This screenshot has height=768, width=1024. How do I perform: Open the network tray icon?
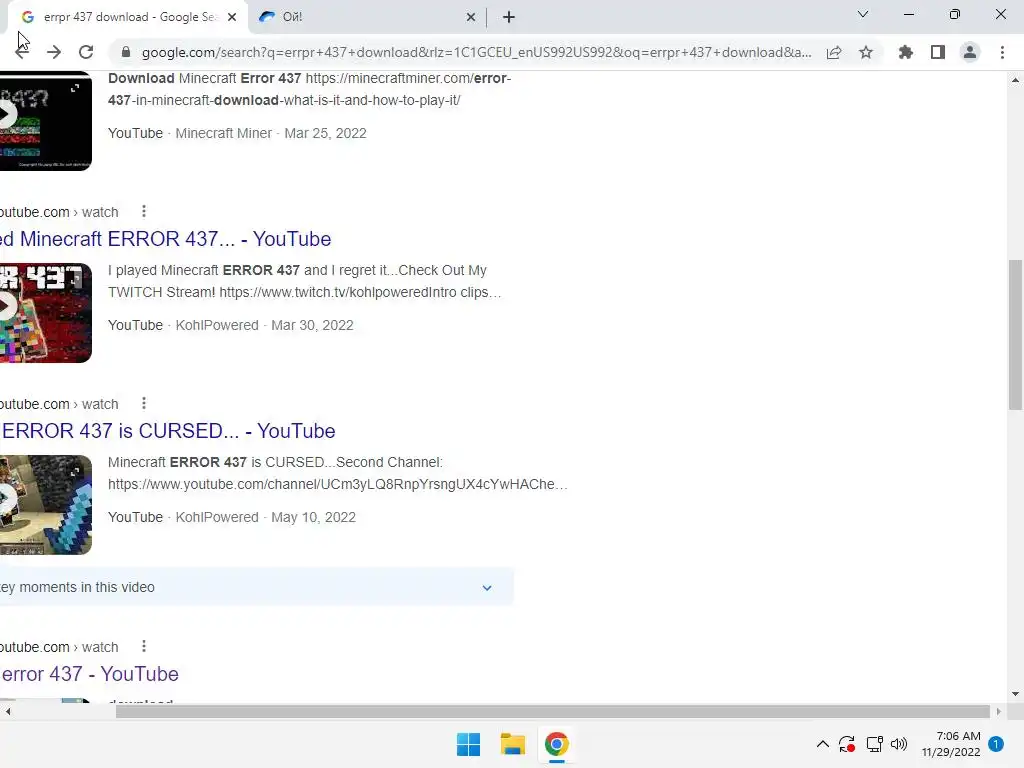pyautogui.click(x=874, y=744)
